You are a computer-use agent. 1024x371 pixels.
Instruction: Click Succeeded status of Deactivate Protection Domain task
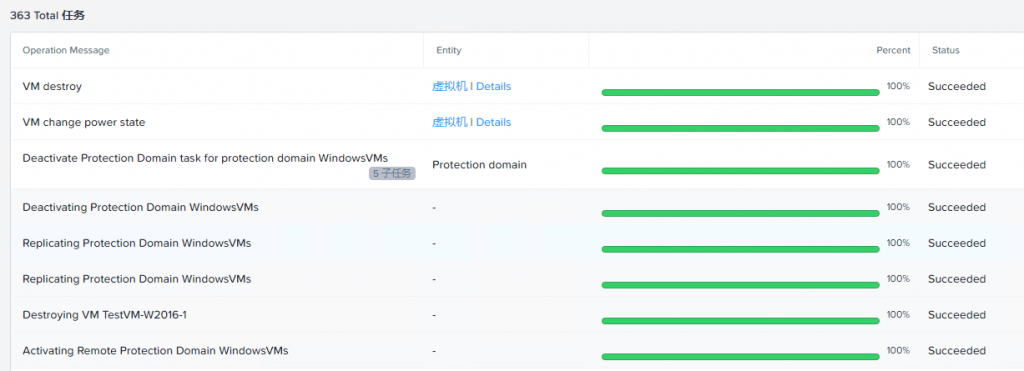(957, 165)
